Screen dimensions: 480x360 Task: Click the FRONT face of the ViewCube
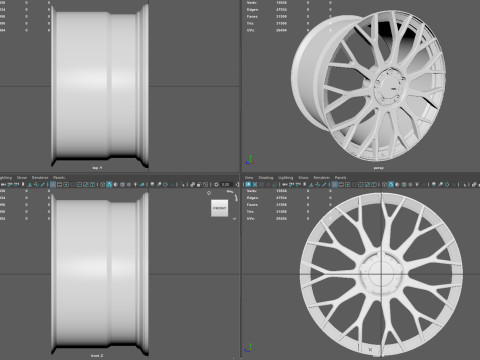(x=219, y=208)
